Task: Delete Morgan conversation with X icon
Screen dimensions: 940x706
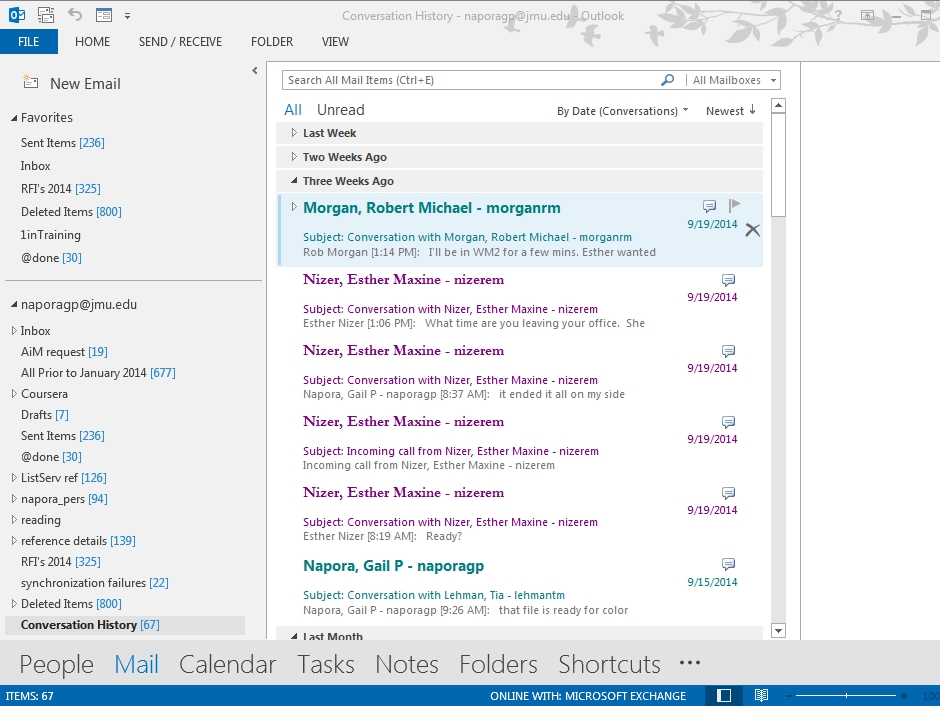Action: click(752, 230)
